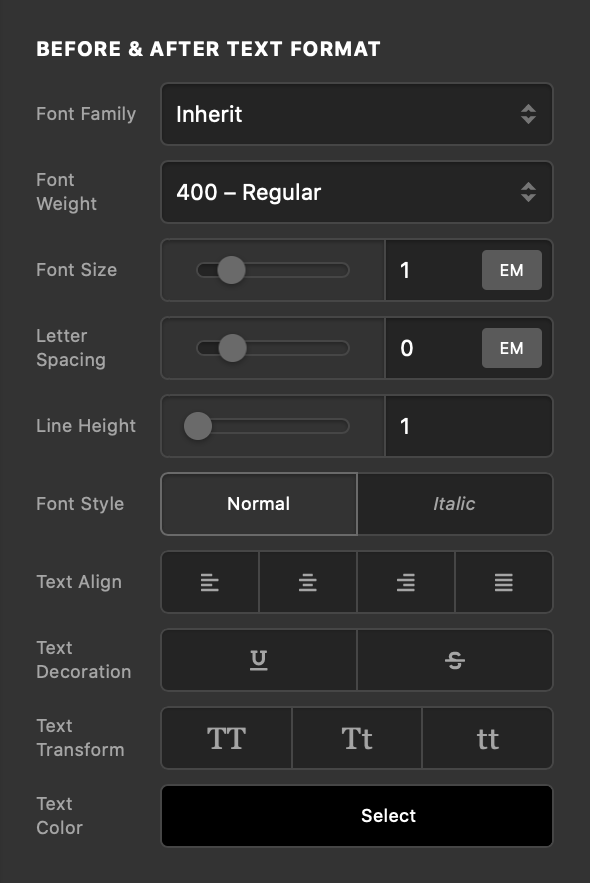Toggle Italic font style
Viewport: 590px width, 883px height.
pos(455,504)
